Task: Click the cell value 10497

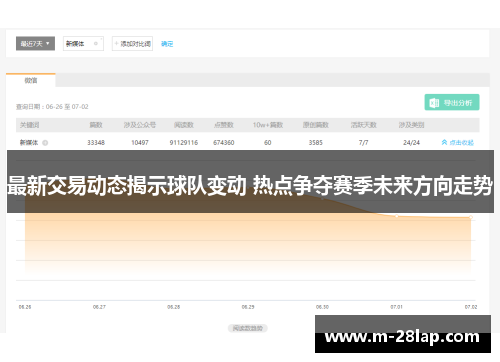Action: tap(140, 143)
